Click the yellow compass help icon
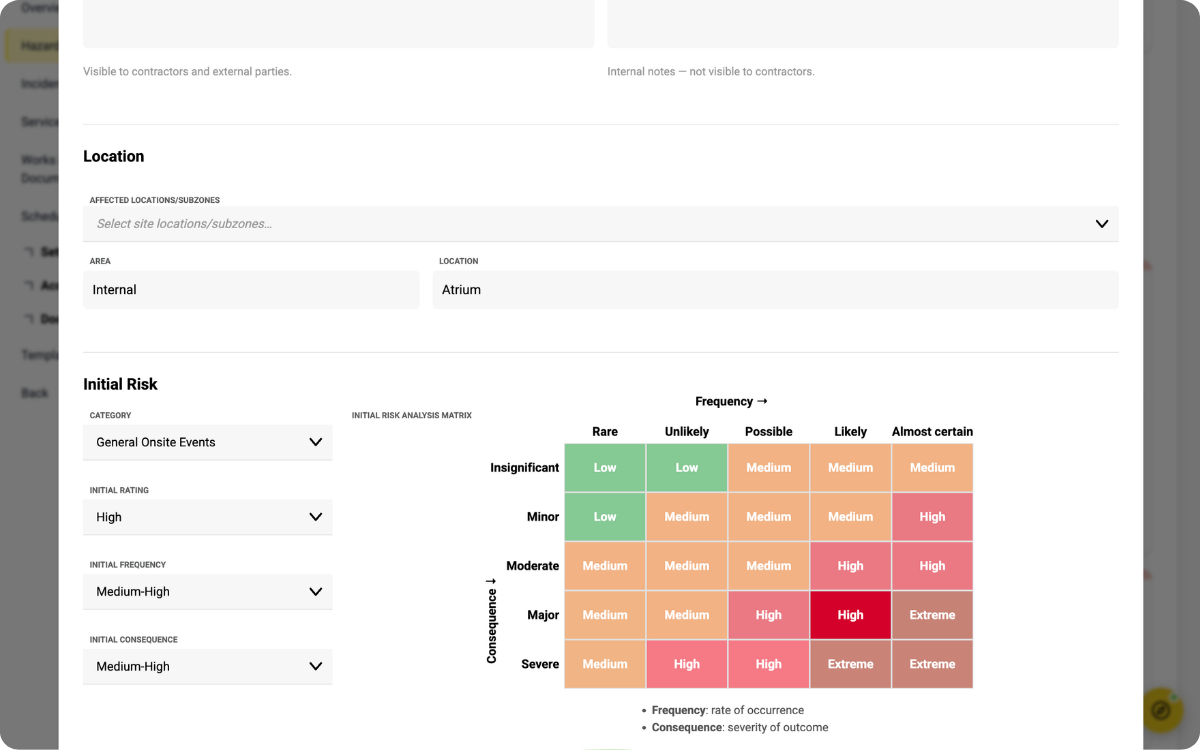 pyautogui.click(x=1162, y=710)
